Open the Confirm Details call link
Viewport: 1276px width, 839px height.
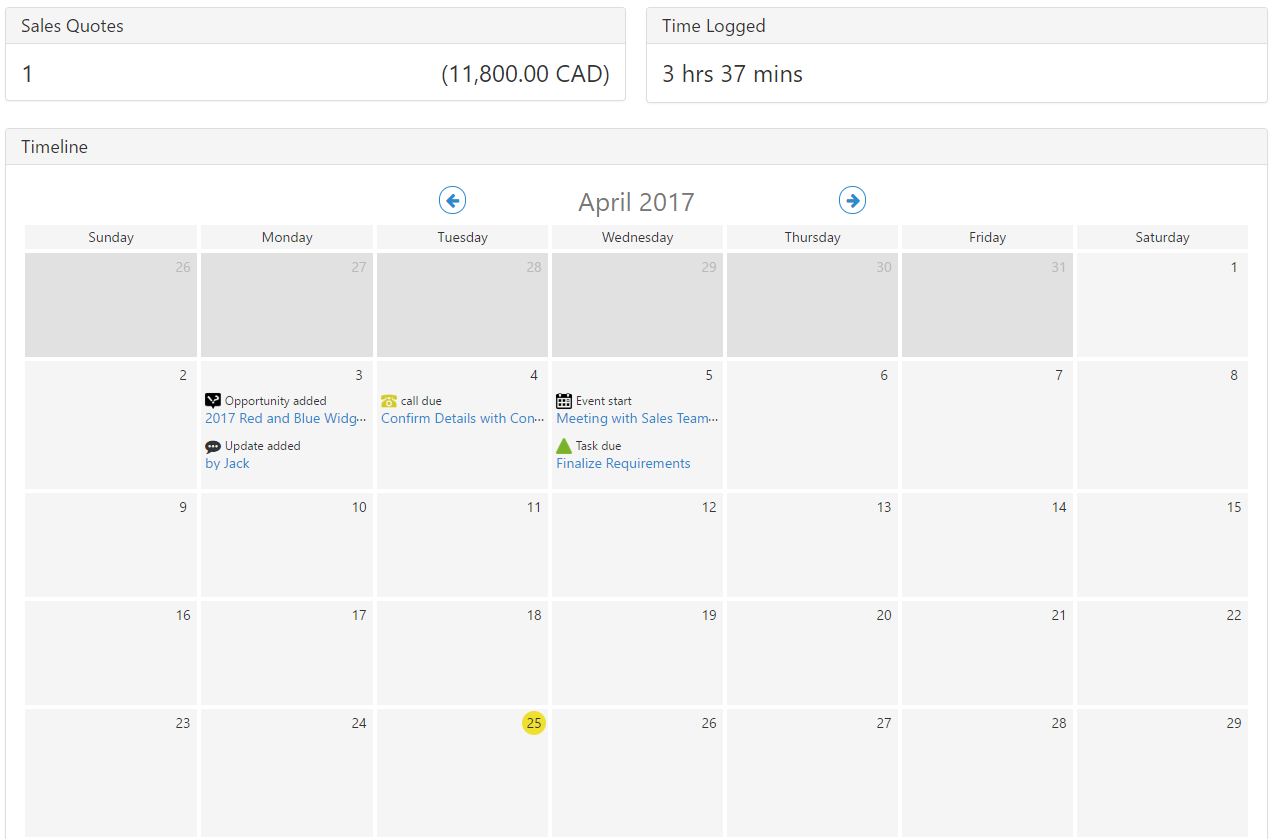tap(461, 419)
